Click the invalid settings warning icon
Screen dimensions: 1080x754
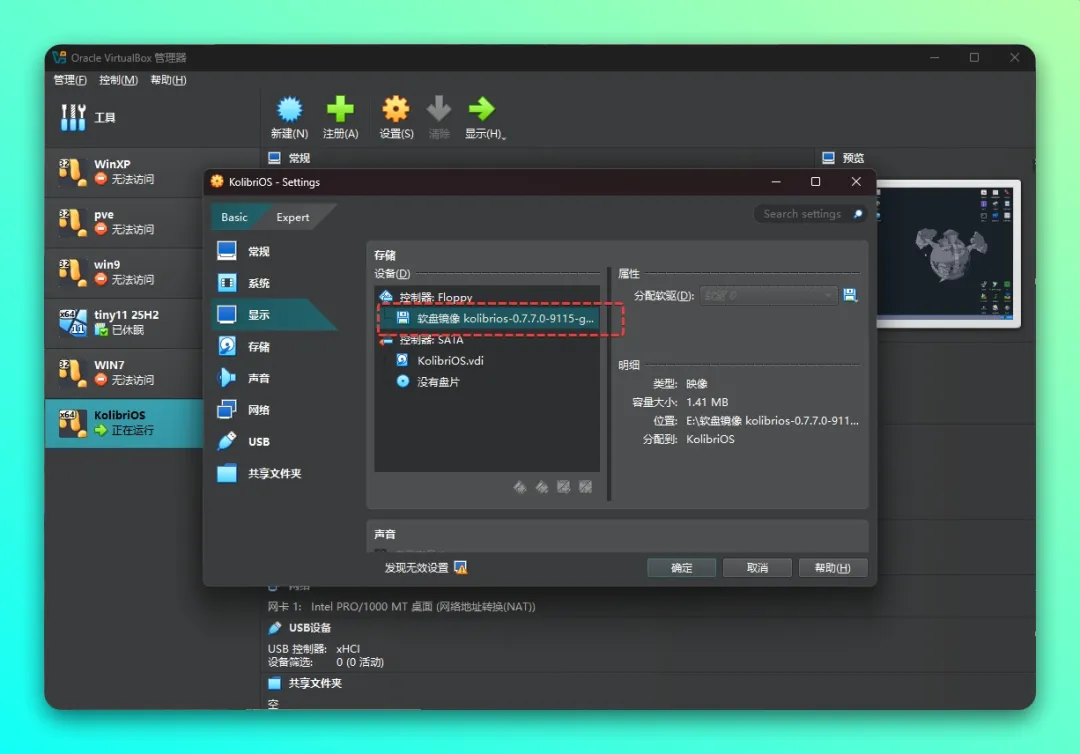(x=461, y=567)
